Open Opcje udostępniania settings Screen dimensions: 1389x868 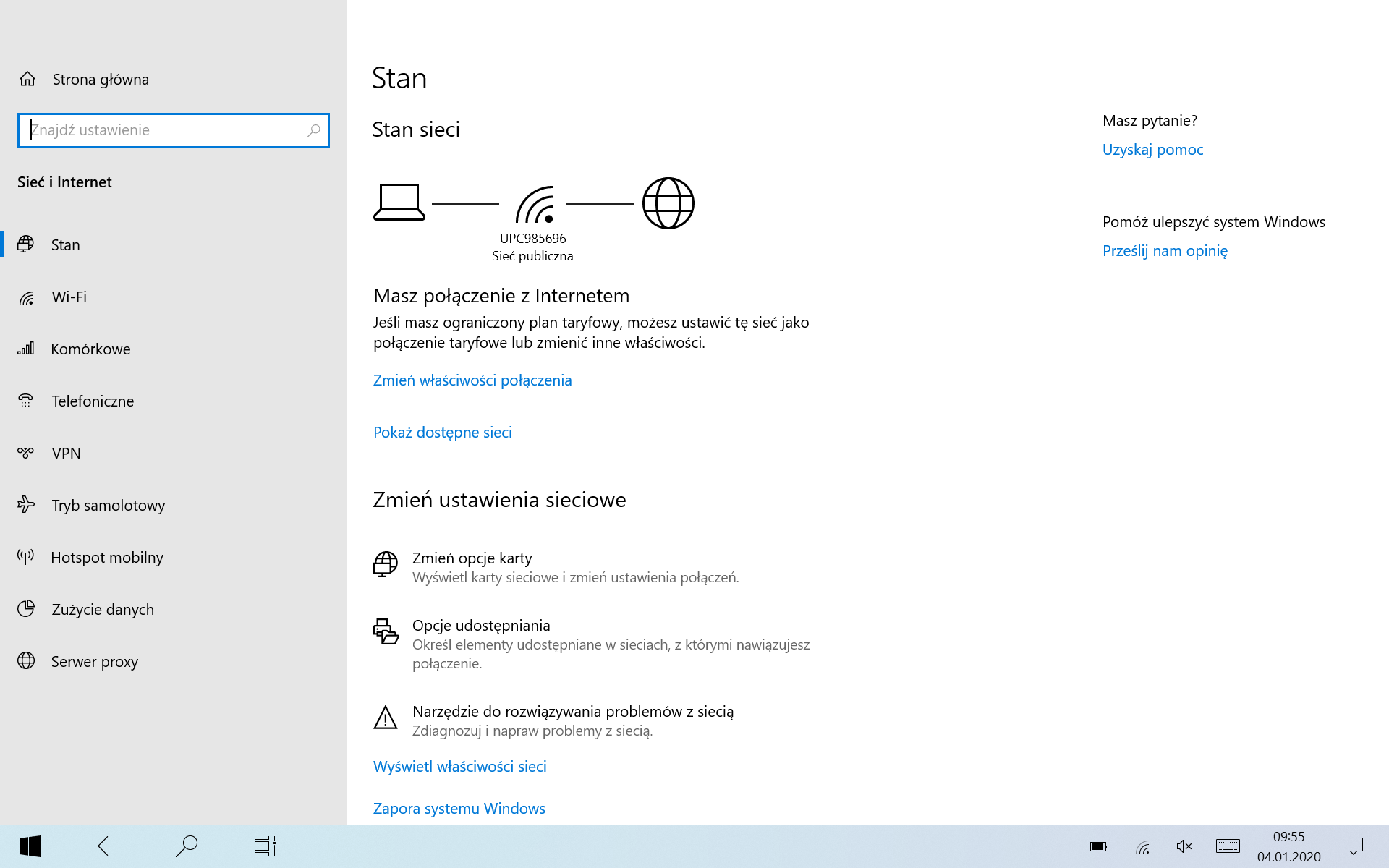pos(481,626)
